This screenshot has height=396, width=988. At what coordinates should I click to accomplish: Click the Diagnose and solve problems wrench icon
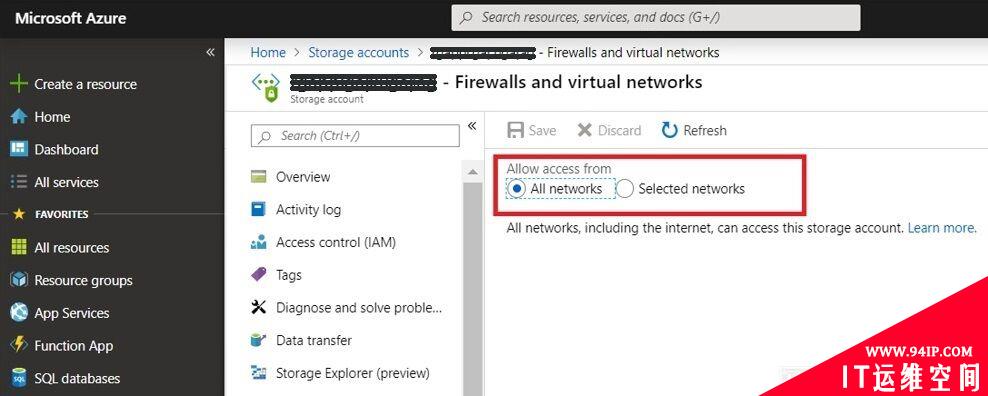click(258, 307)
